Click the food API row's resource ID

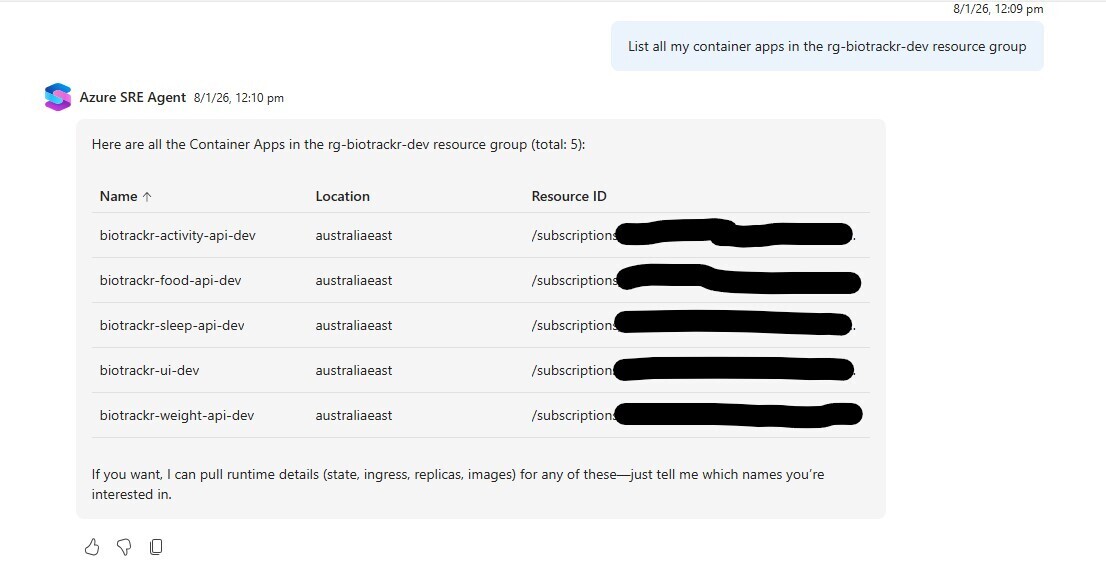(574, 280)
